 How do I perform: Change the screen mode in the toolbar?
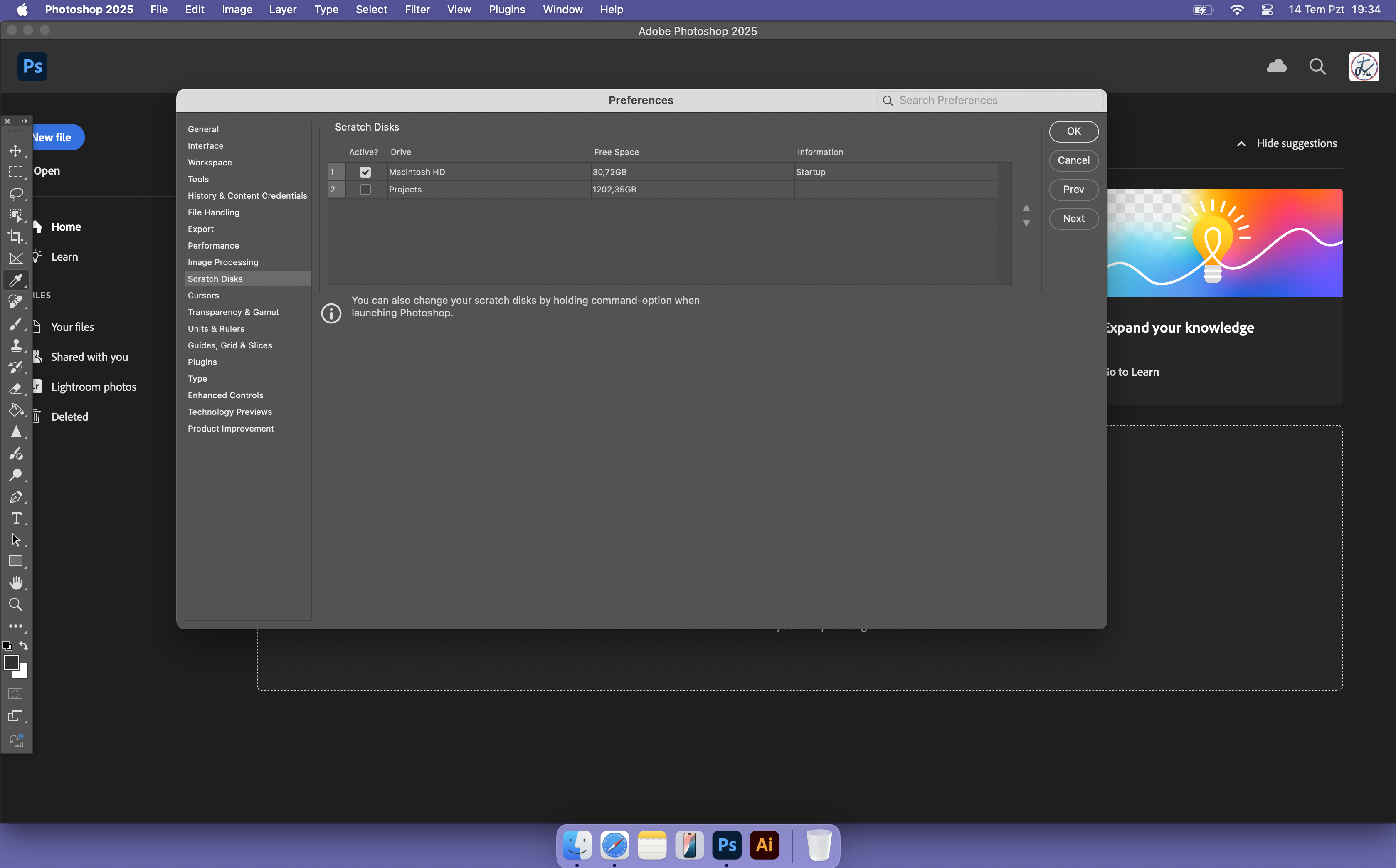tap(15, 716)
